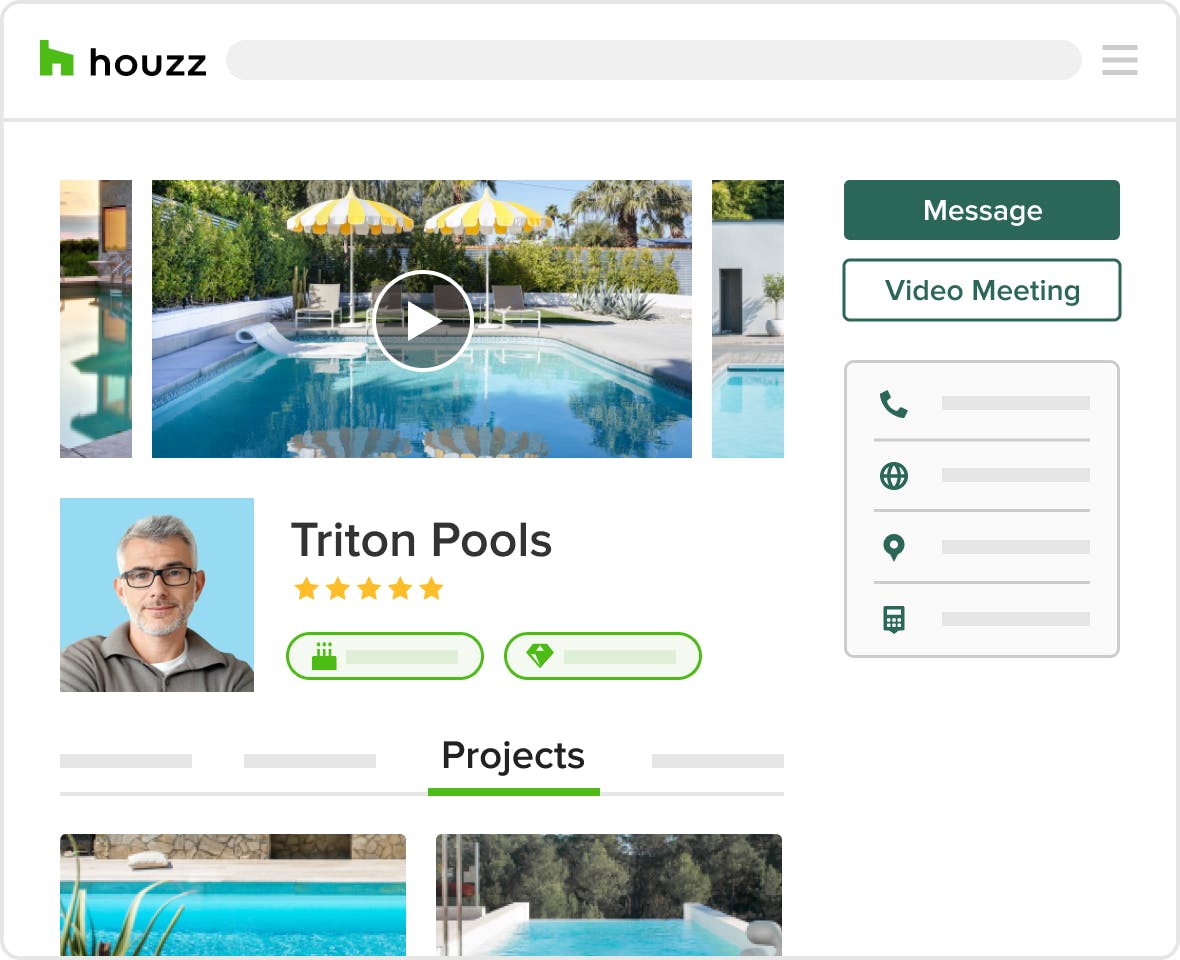Viewport: 1180px width, 960px height.
Task: Play the pool video
Action: [x=422, y=321]
